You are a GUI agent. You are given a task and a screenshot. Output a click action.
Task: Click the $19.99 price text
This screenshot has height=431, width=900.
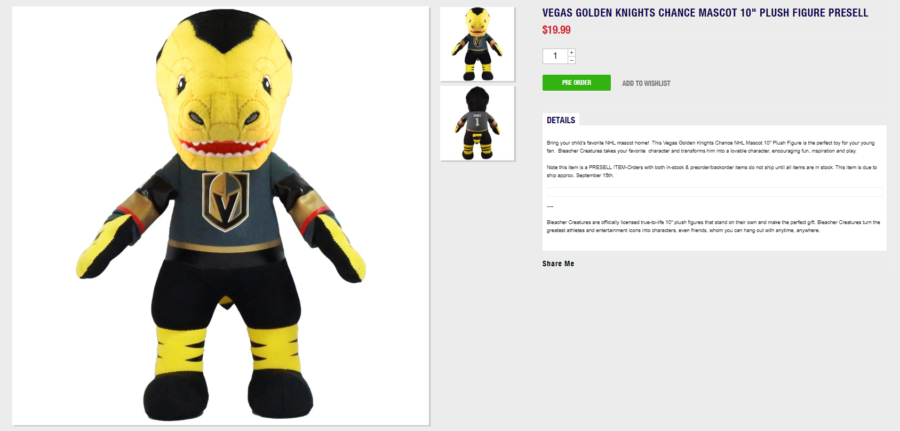(x=556, y=30)
